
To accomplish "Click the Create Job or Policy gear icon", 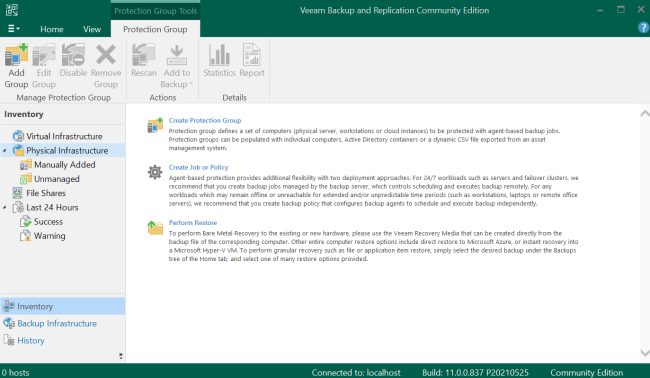I will coord(155,172).
